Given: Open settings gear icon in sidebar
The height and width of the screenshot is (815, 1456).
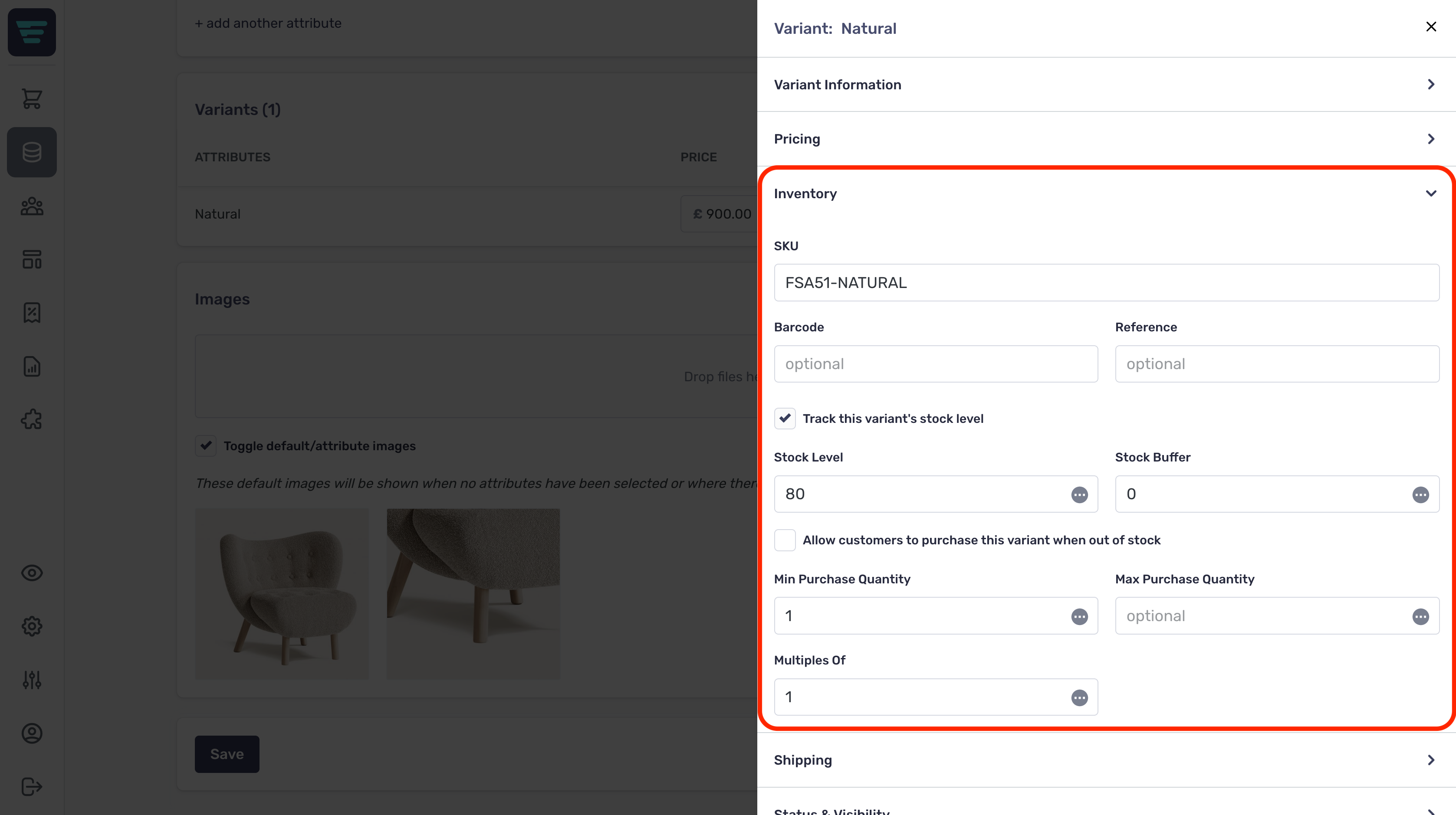Looking at the screenshot, I should pos(32,626).
